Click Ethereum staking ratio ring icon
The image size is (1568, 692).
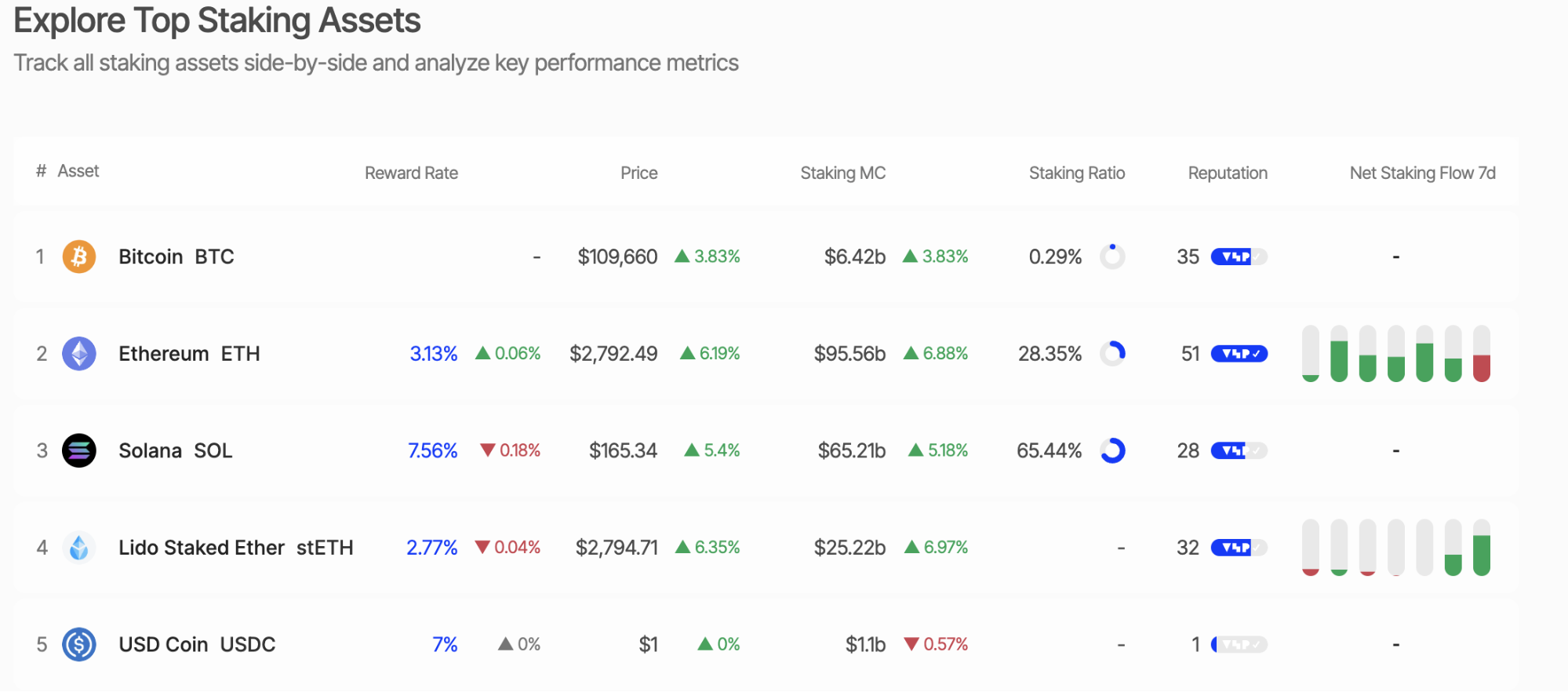[1112, 354]
